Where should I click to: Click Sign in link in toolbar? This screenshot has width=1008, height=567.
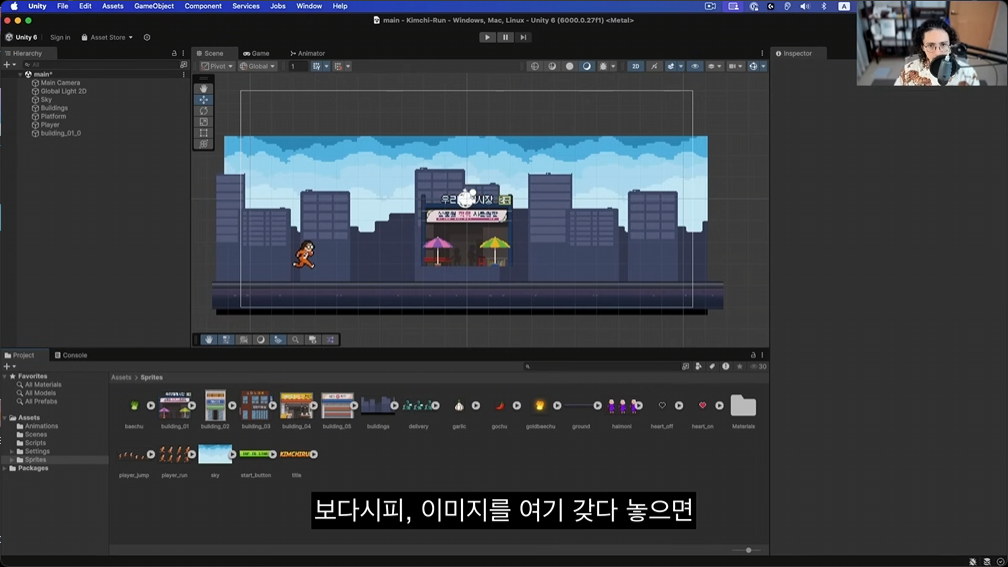[60, 37]
